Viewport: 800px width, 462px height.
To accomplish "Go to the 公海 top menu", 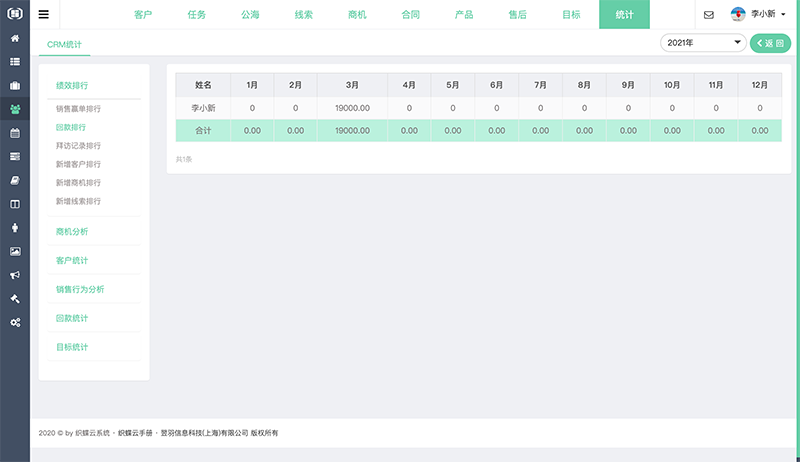I will tap(250, 15).
